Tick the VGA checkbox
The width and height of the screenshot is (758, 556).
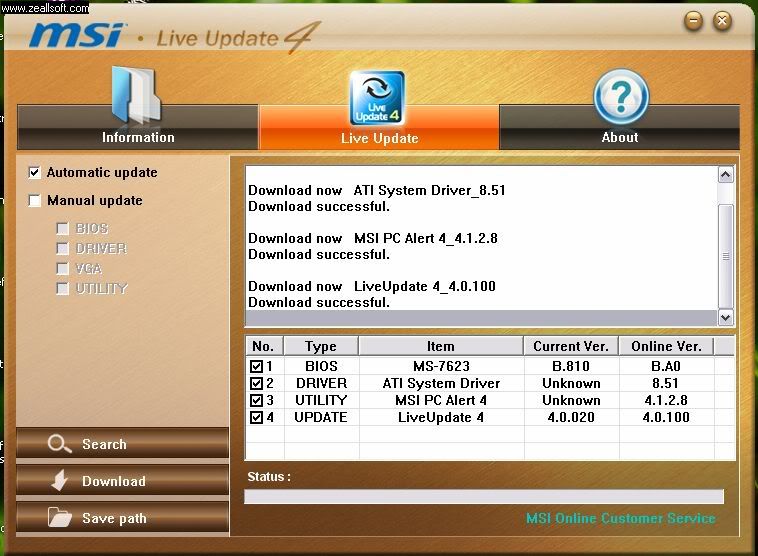point(62,268)
